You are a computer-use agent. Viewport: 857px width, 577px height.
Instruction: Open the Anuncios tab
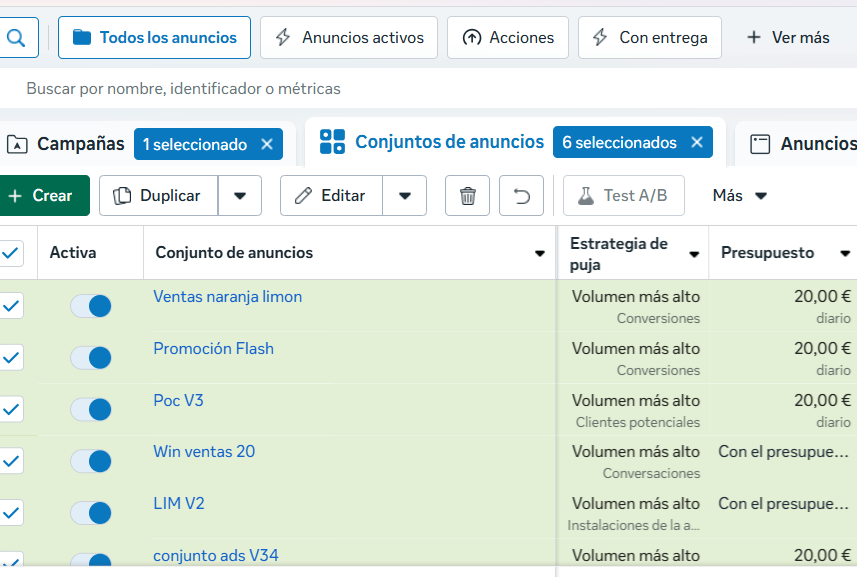(805, 145)
